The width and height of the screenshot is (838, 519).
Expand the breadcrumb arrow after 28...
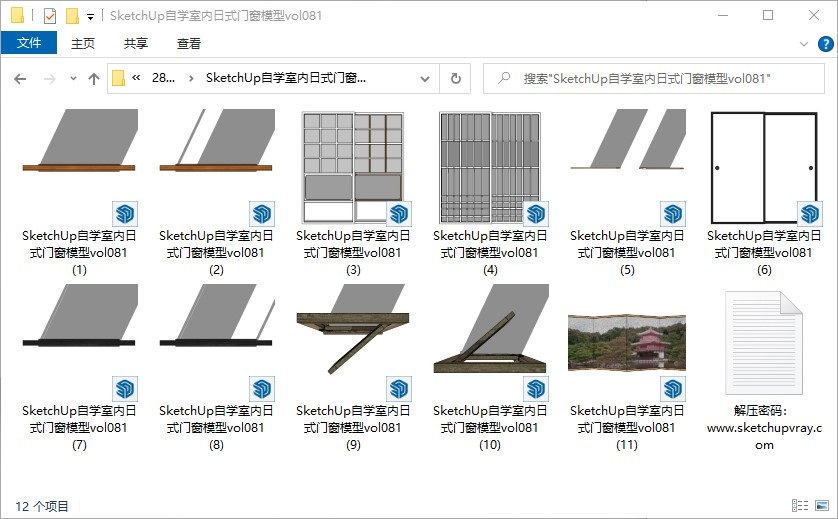[x=191, y=79]
